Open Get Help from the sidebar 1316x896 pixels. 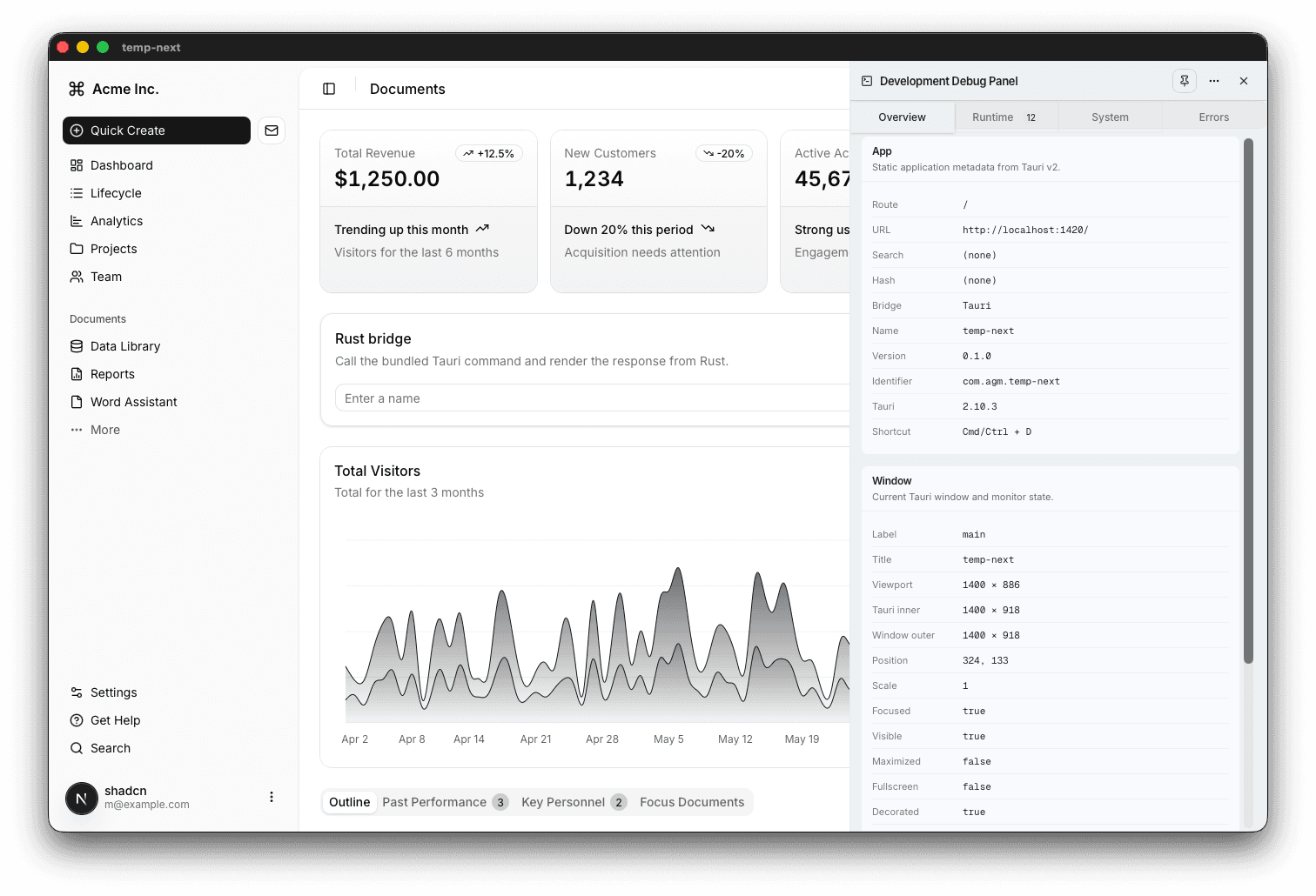pyautogui.click(x=115, y=720)
